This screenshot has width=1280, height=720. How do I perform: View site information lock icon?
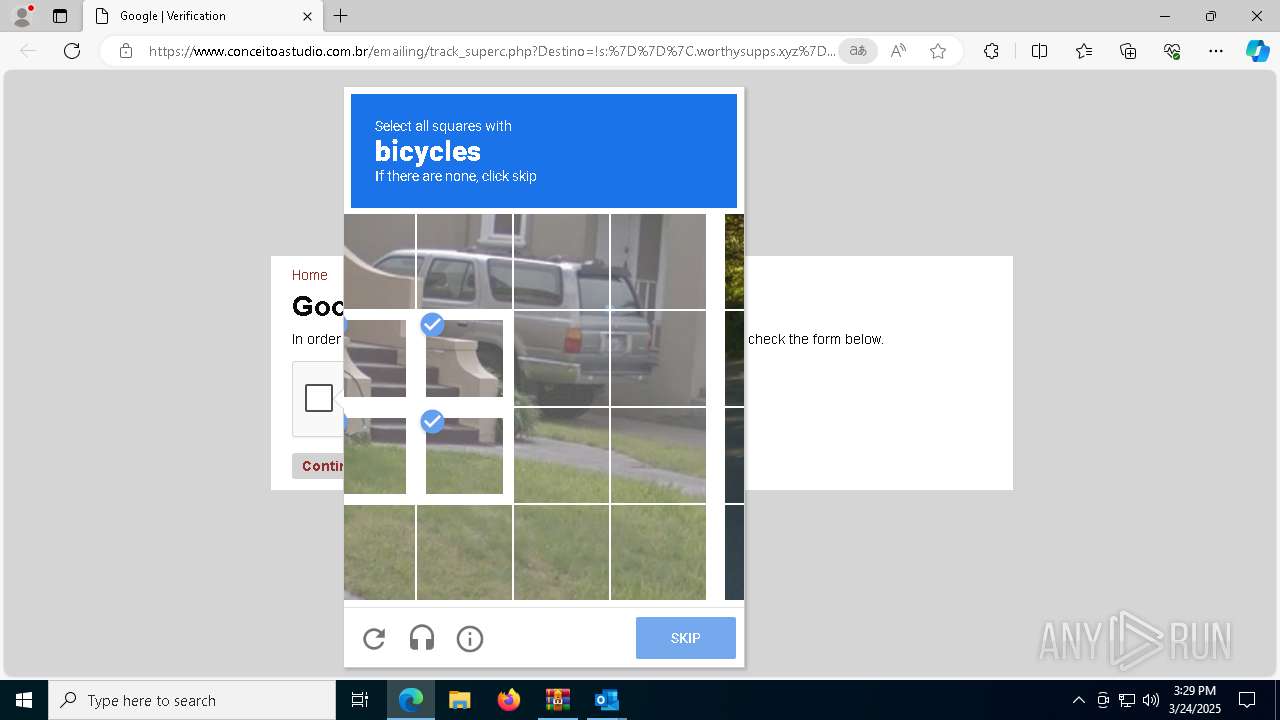click(126, 51)
